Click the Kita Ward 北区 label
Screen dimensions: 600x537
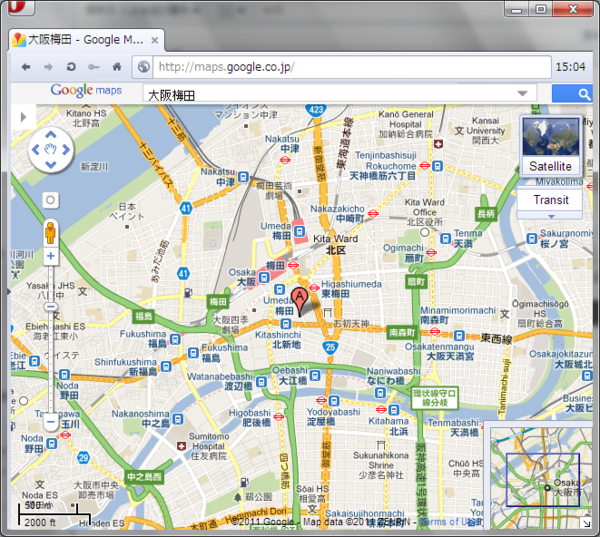pyautogui.click(x=336, y=244)
